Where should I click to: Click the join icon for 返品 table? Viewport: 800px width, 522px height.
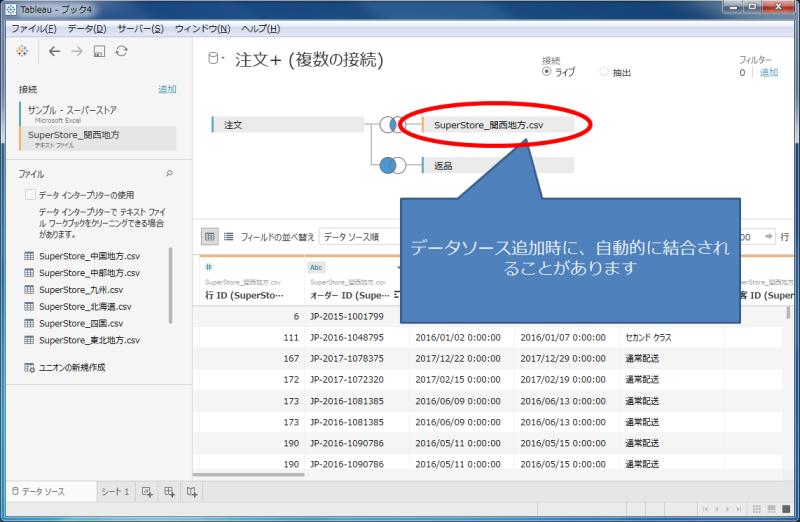pyautogui.click(x=392, y=165)
